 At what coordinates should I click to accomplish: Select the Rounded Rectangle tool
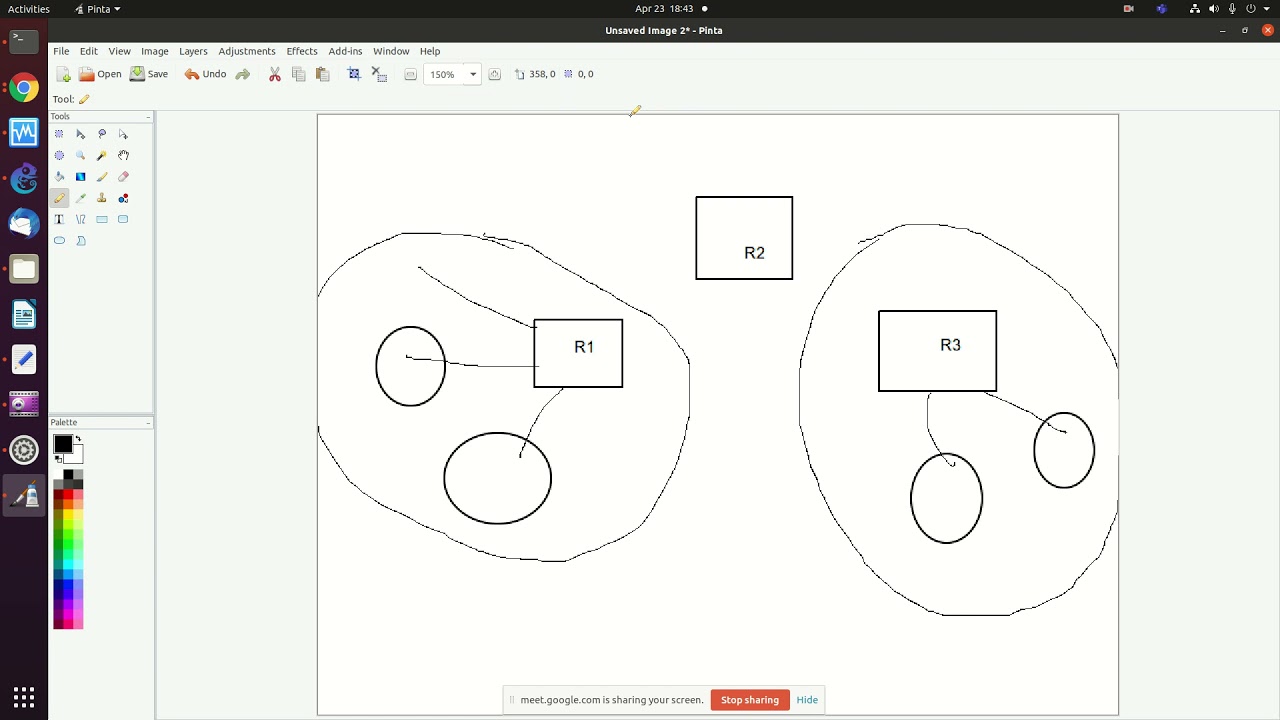tap(123, 219)
